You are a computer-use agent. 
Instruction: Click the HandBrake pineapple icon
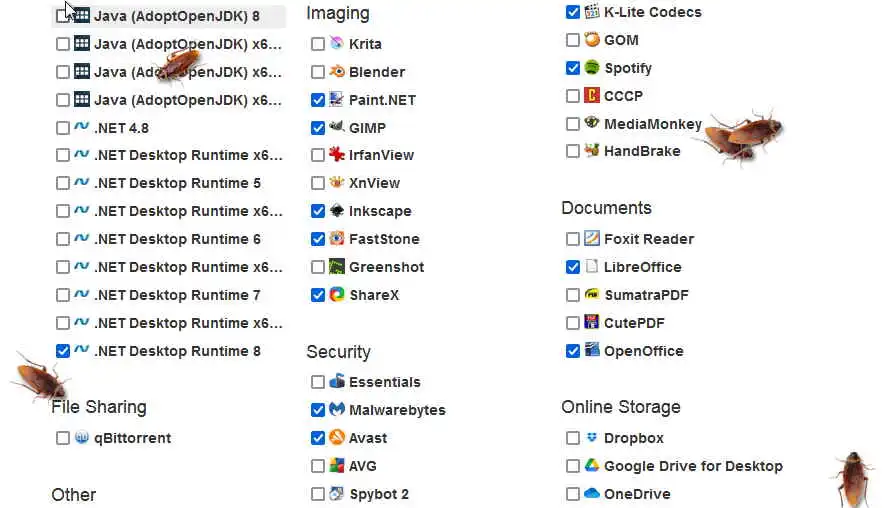click(592, 150)
